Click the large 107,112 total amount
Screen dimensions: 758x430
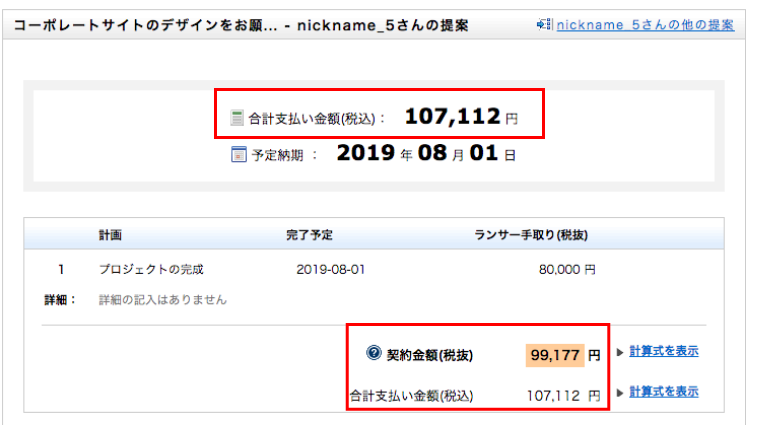pyautogui.click(x=452, y=117)
